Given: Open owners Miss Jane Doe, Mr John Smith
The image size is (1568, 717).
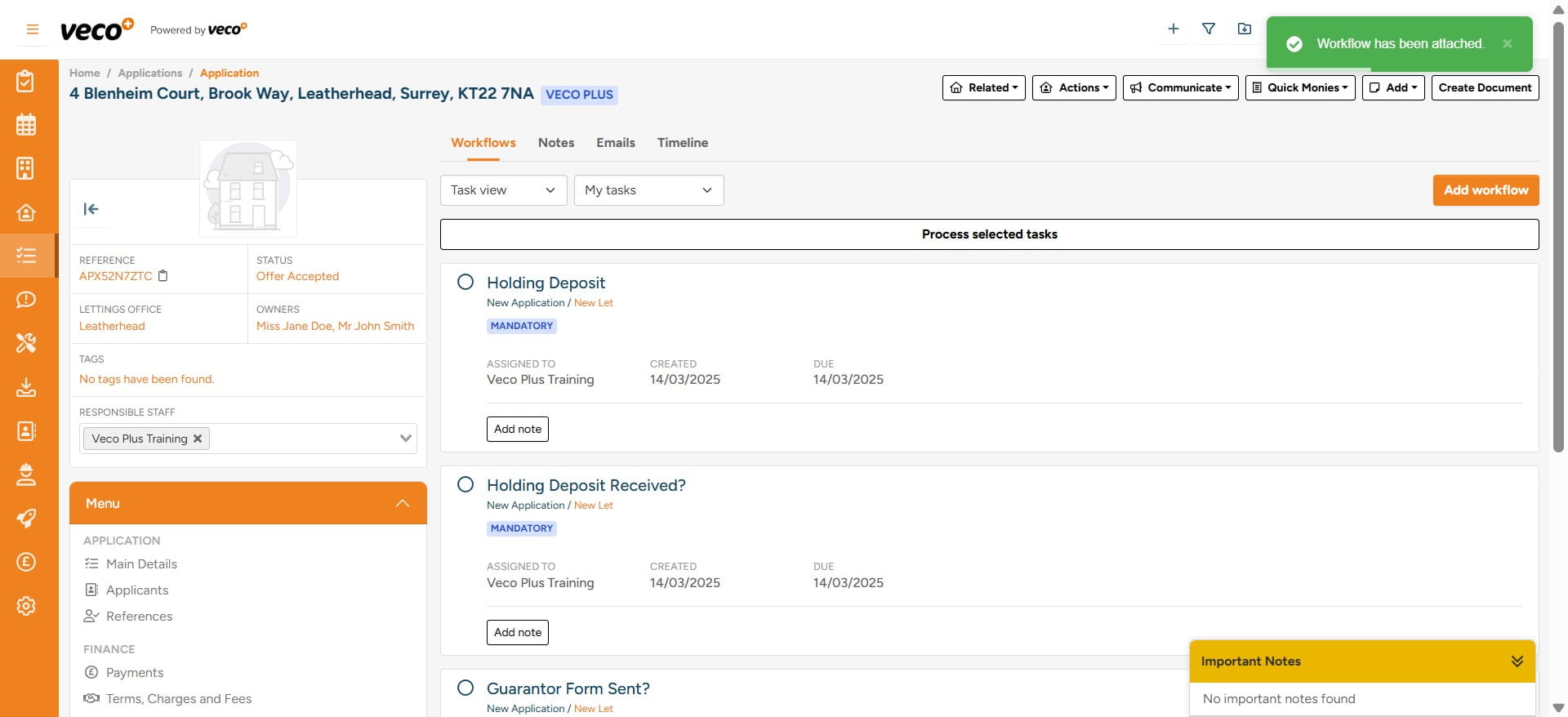Looking at the screenshot, I should pyautogui.click(x=335, y=326).
